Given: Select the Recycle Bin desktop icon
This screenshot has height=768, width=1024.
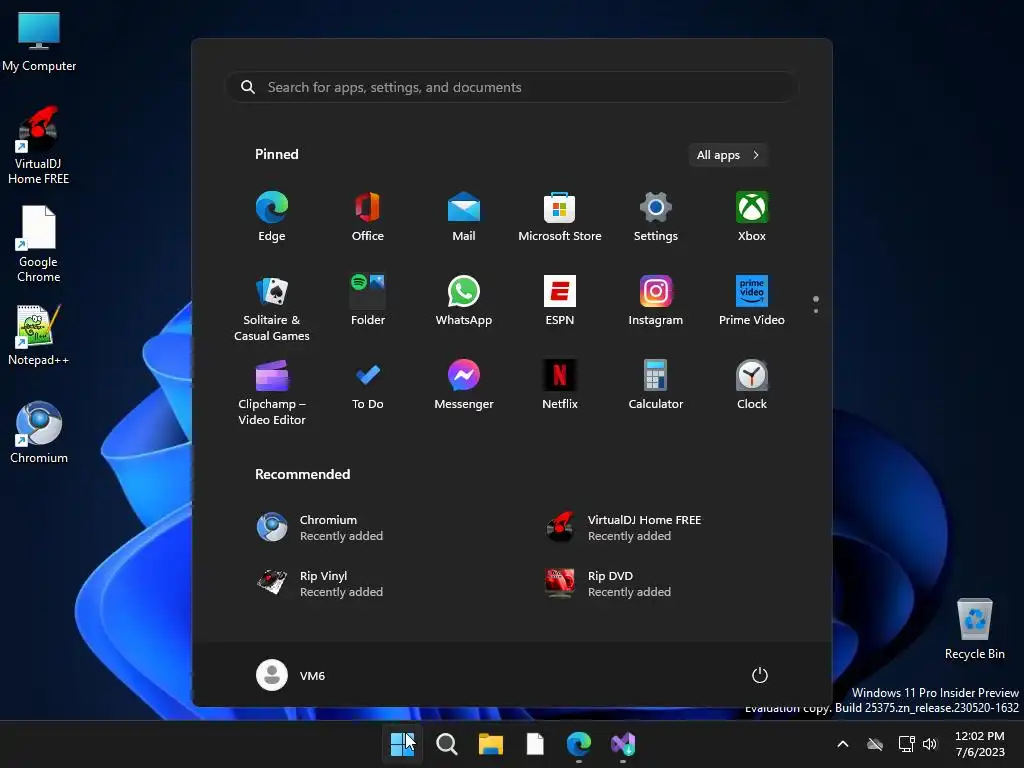Looking at the screenshot, I should click(x=974, y=629).
